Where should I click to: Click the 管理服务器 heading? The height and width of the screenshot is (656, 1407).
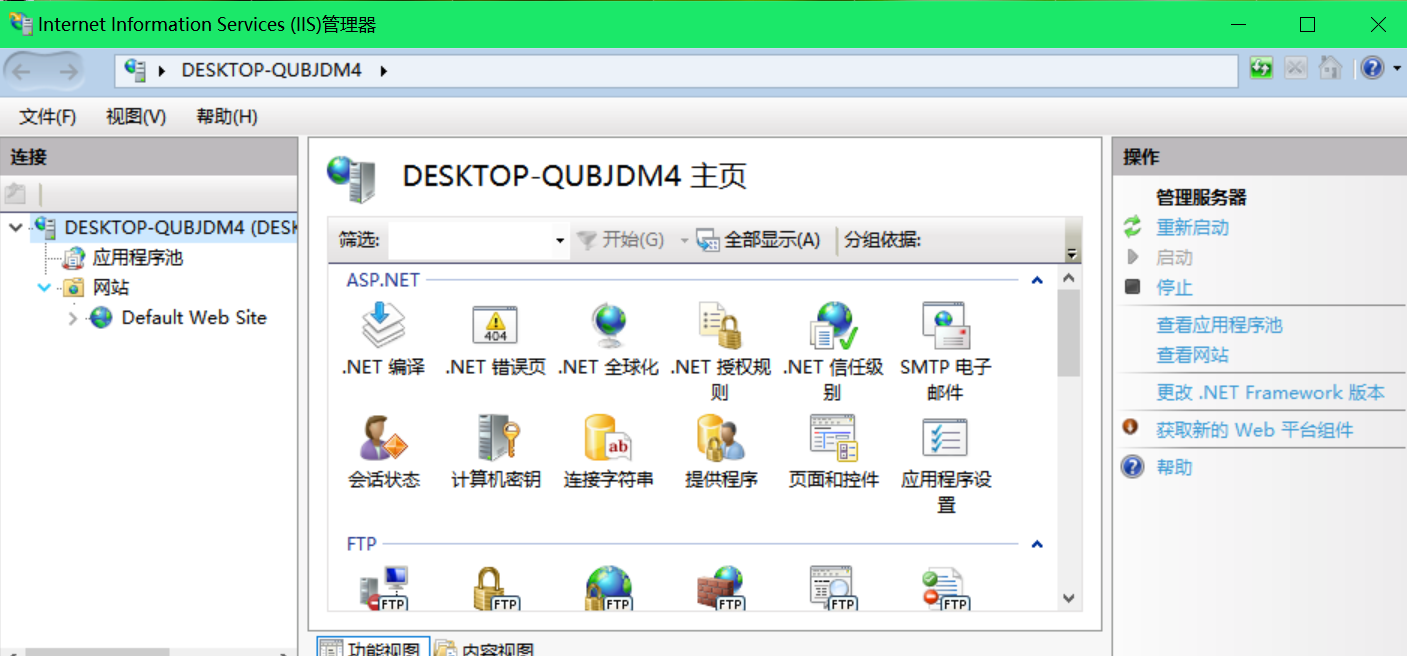tap(1201, 198)
